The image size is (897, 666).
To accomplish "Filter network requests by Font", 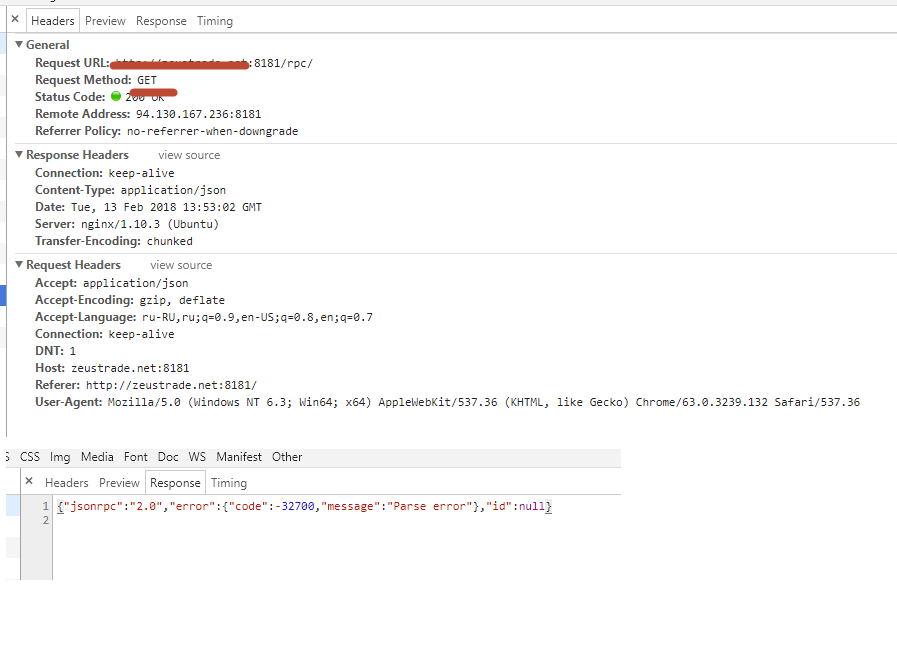I will (136, 457).
